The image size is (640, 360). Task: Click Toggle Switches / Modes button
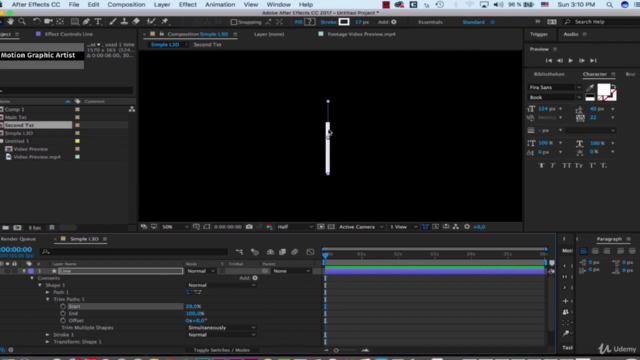[222, 350]
